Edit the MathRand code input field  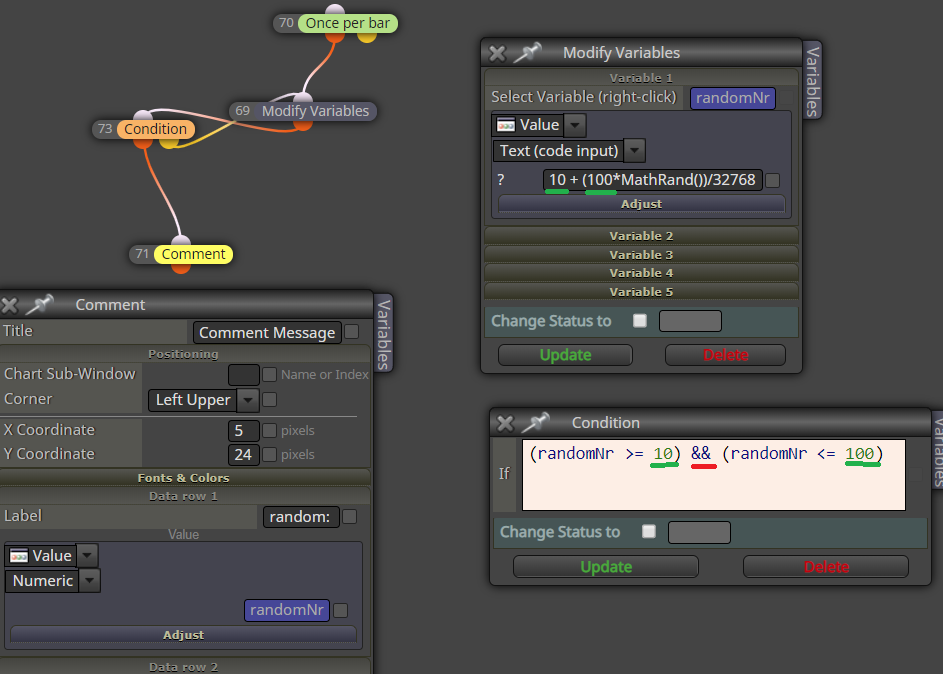coord(653,180)
